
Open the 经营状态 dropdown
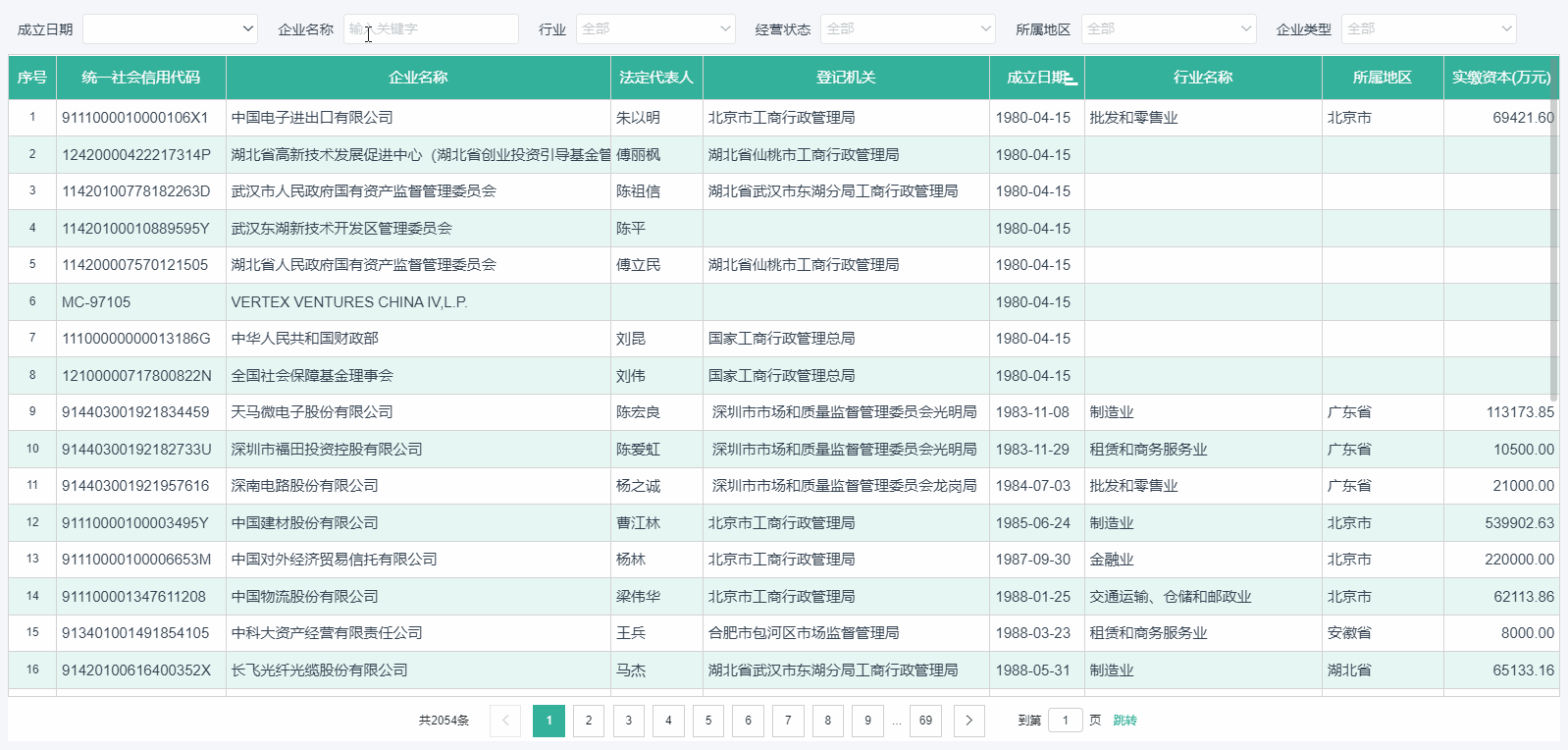click(908, 29)
